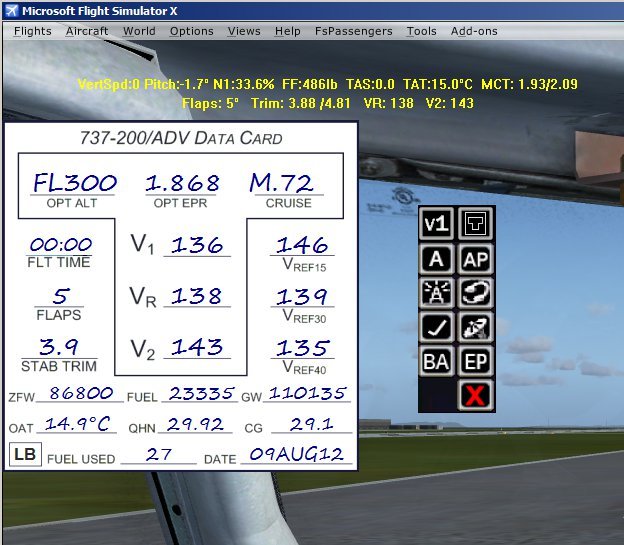Open the FsPassengers menu

point(353,31)
